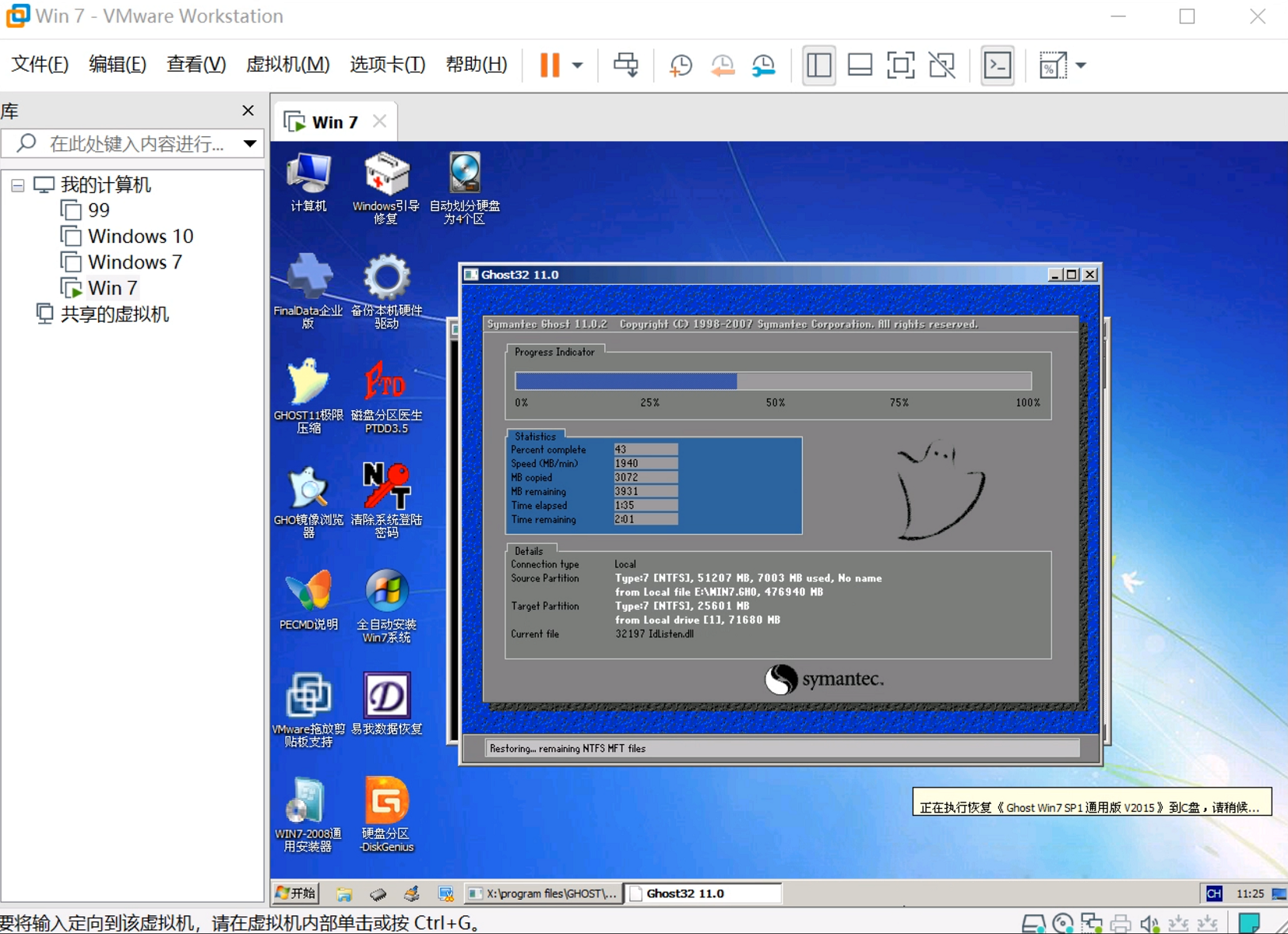Minimize the Ghost32 11.0 window
Screen dimensions: 1288x934
pos(1055,275)
